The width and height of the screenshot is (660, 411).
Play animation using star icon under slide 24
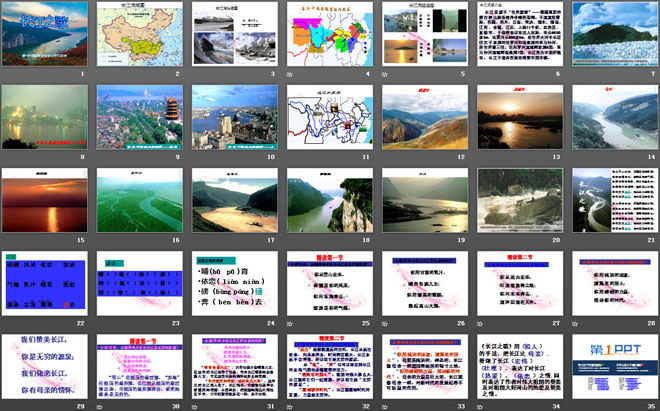pyautogui.click(x=196, y=323)
